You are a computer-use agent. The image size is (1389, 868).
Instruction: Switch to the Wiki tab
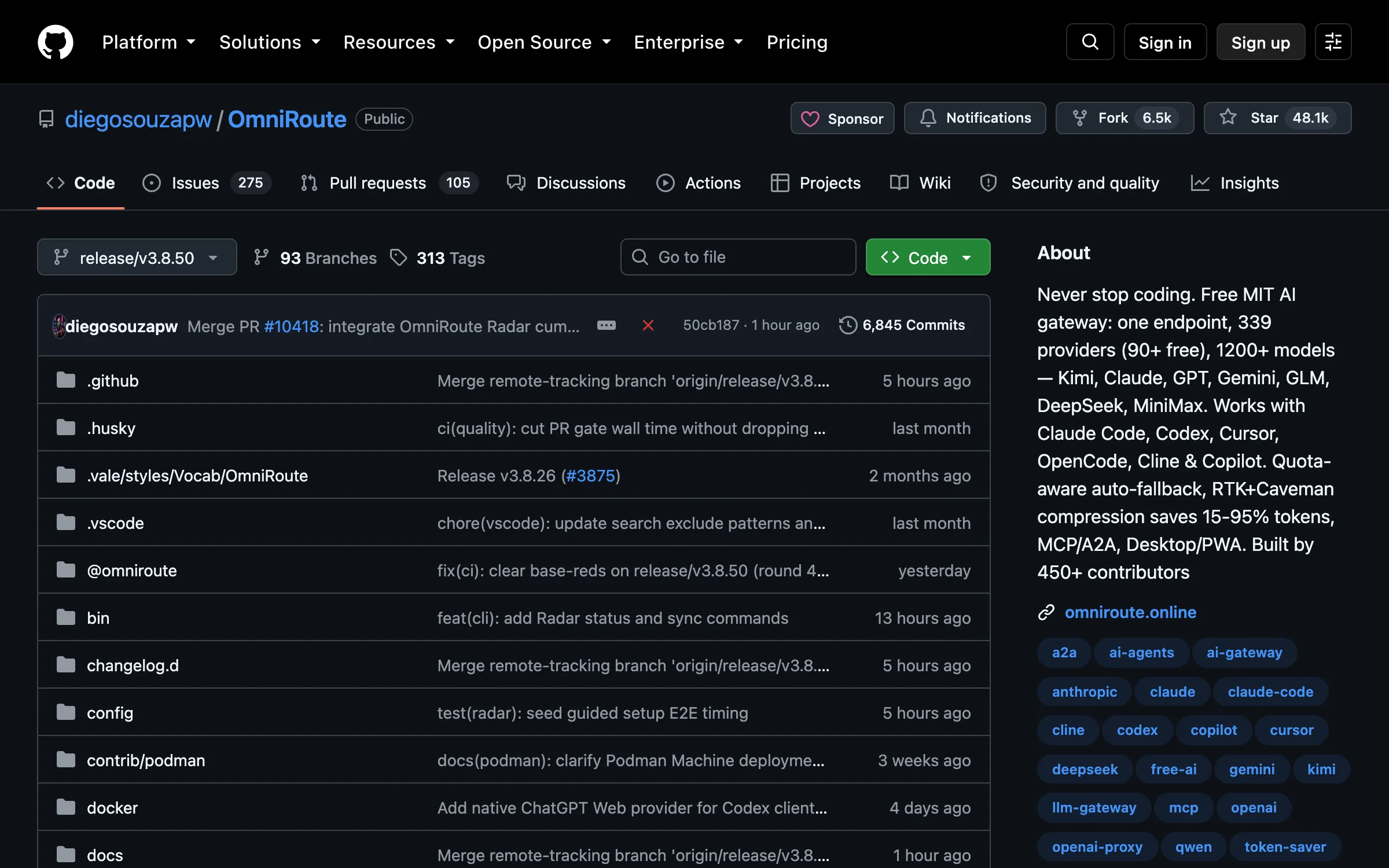tap(920, 183)
